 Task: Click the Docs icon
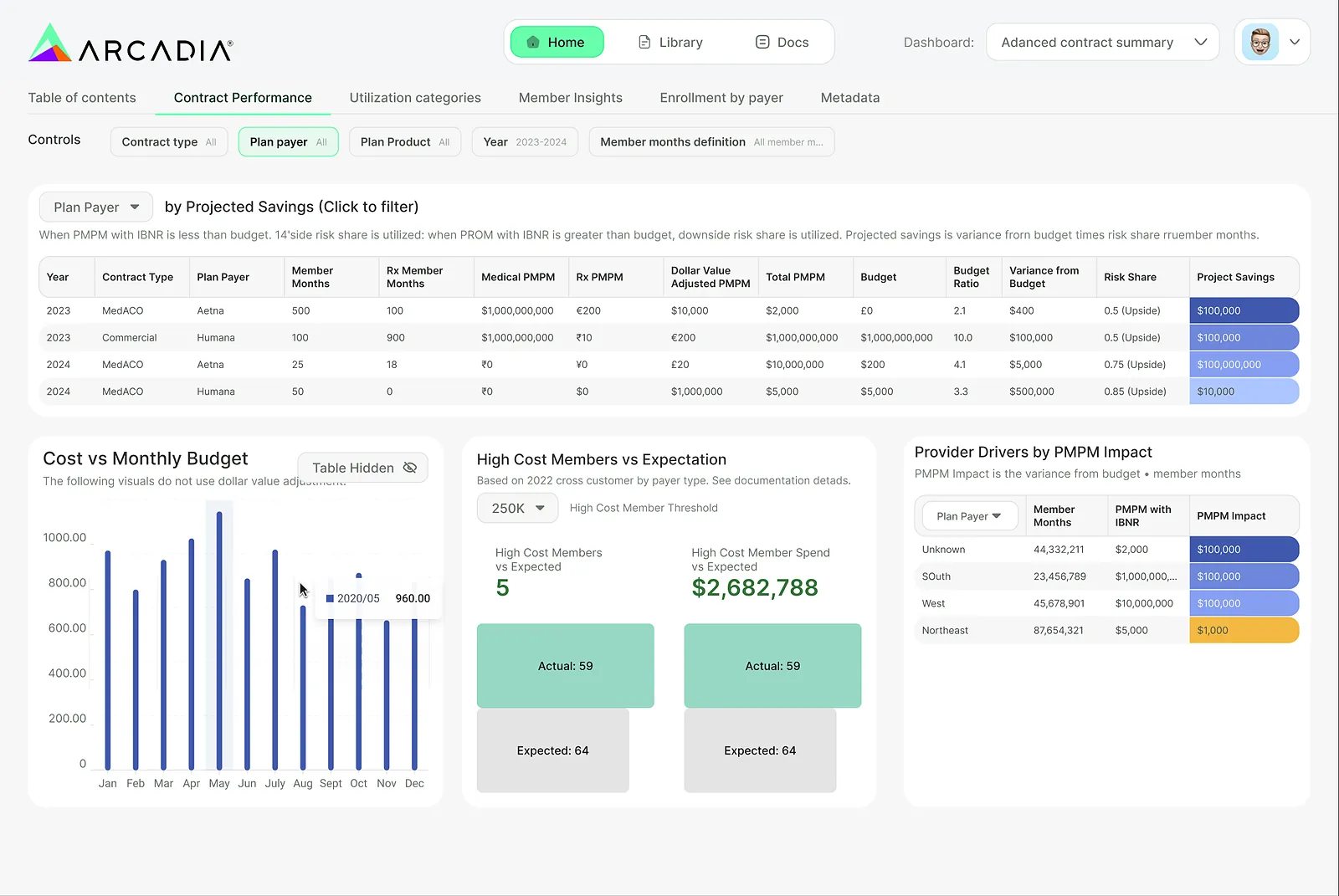pos(762,43)
